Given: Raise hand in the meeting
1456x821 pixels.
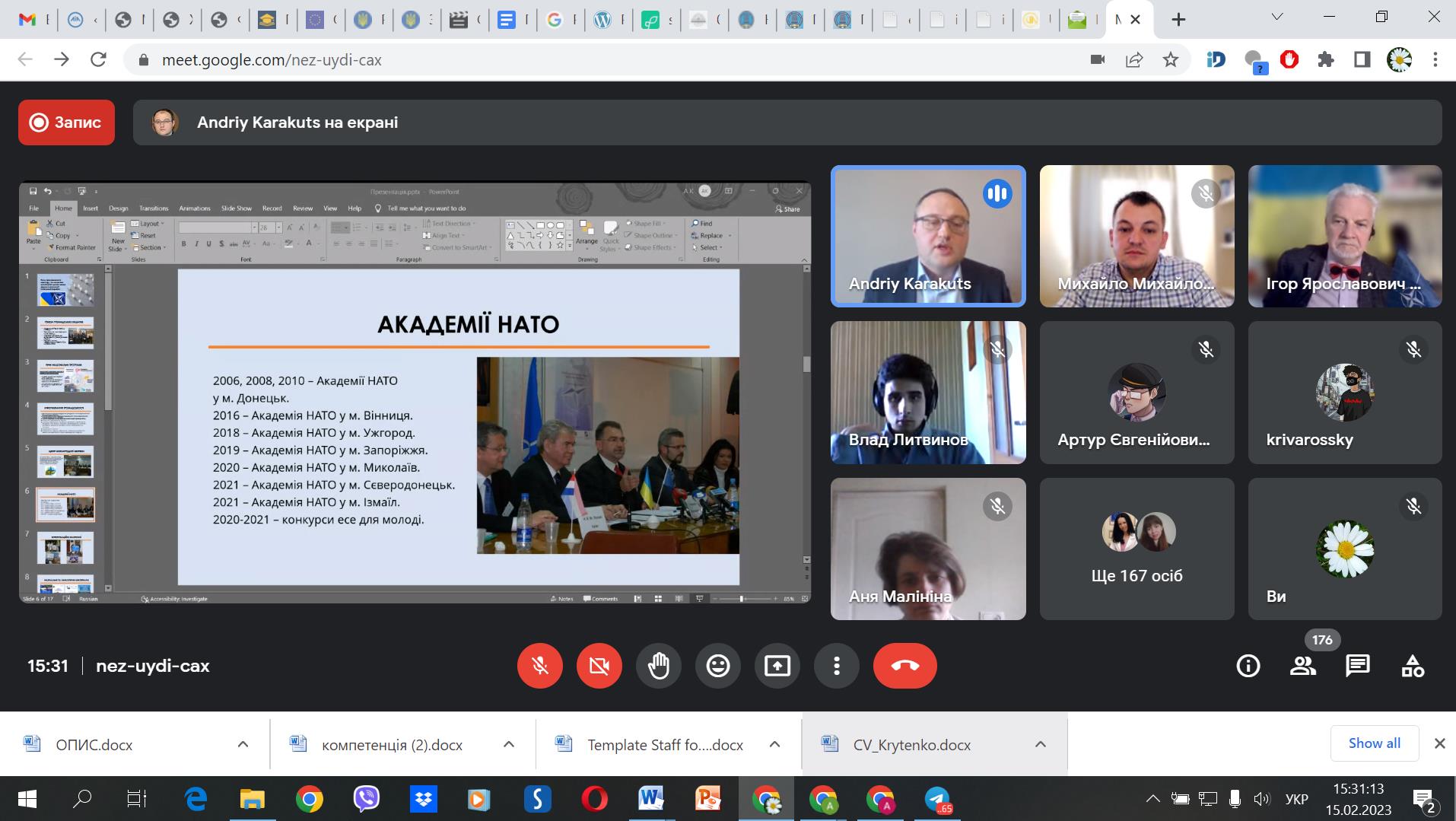Looking at the screenshot, I should pyautogui.click(x=659, y=666).
